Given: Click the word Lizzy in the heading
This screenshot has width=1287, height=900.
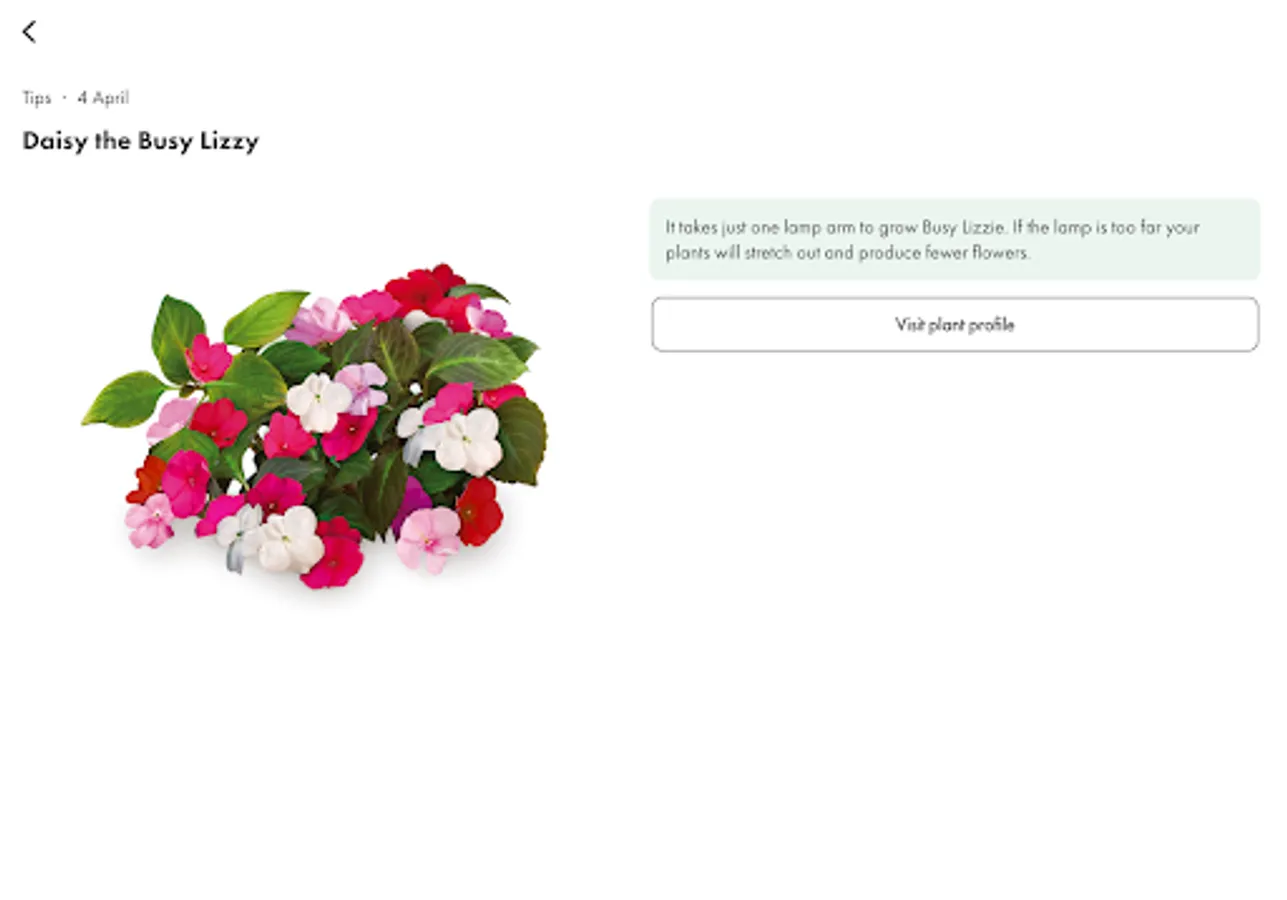Looking at the screenshot, I should point(229,141).
